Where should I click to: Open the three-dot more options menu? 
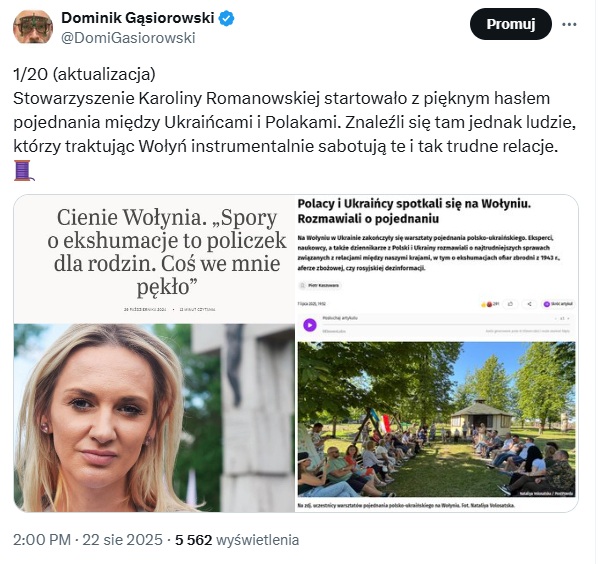coord(569,24)
